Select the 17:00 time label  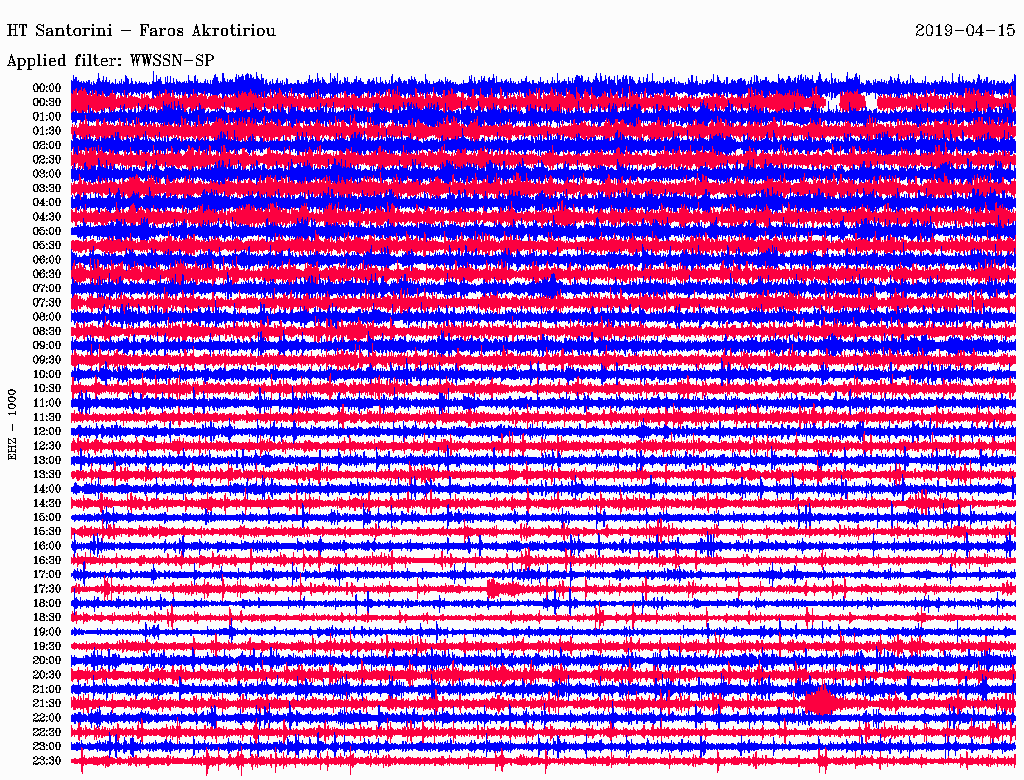[47, 574]
